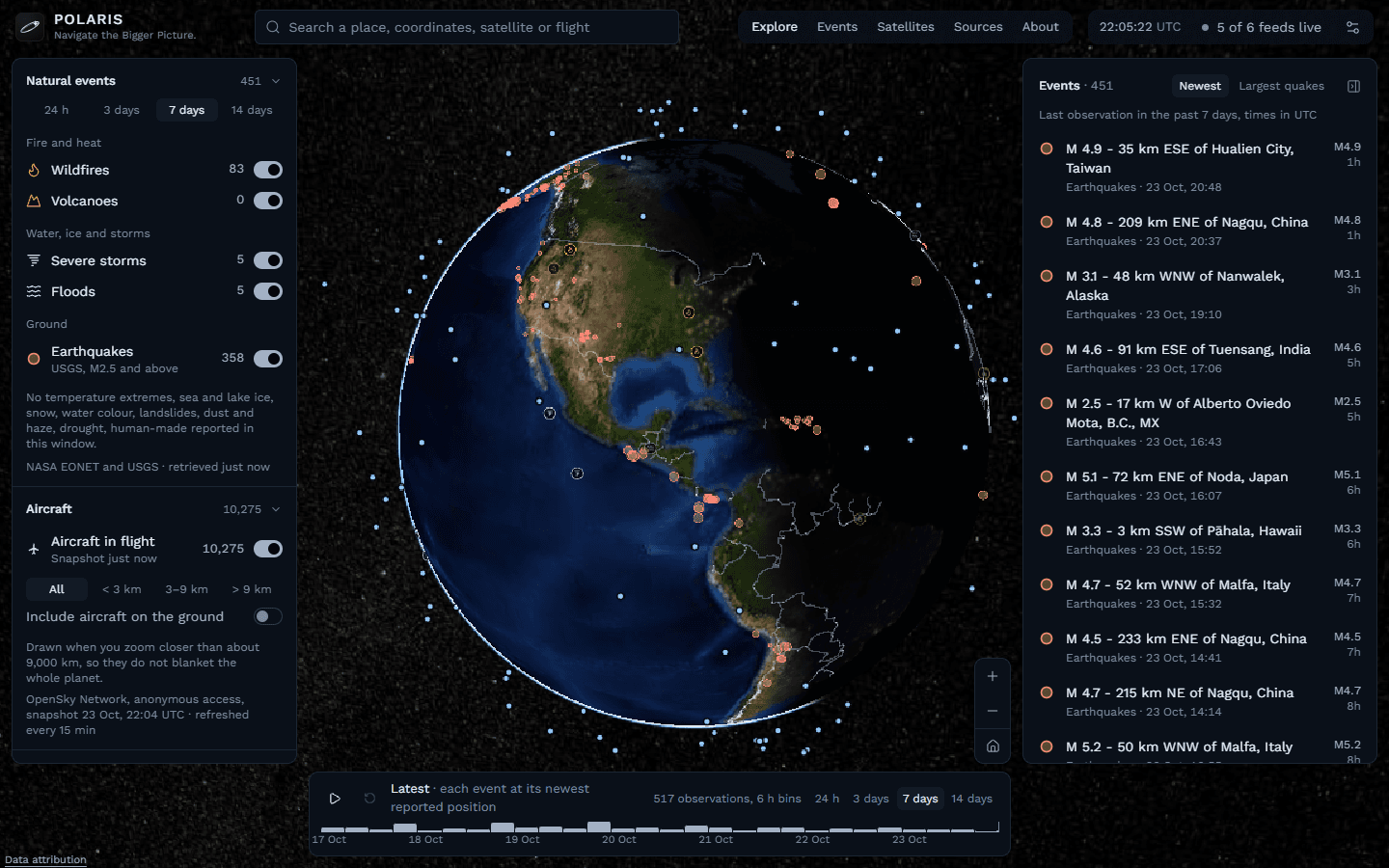Zoom in on the globe
This screenshot has width=1389, height=868.
(993, 676)
